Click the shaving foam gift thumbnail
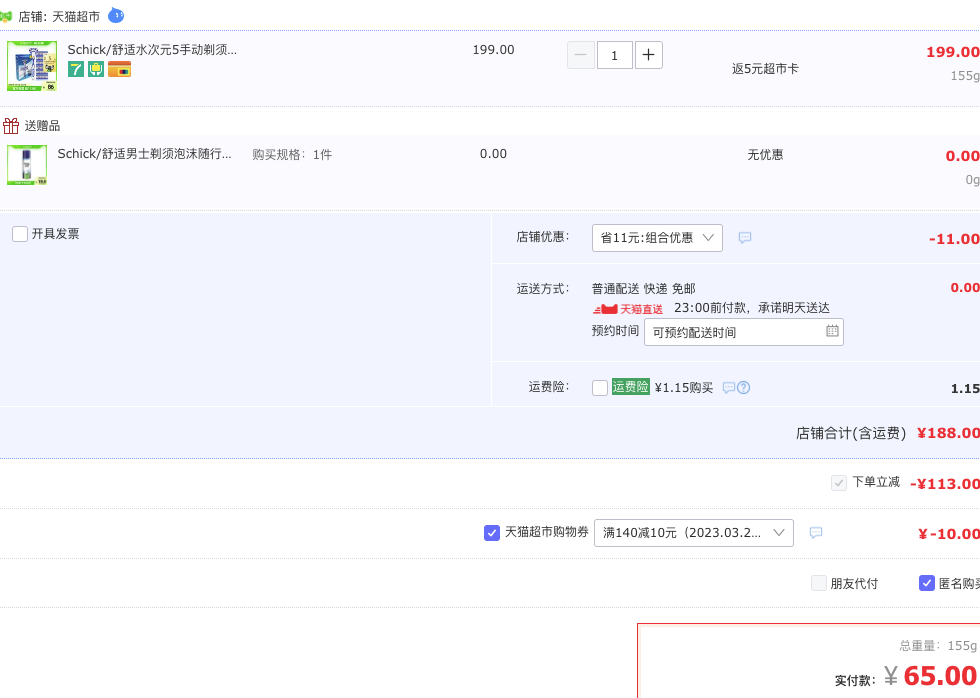The height and width of the screenshot is (698, 980). (x=27, y=165)
